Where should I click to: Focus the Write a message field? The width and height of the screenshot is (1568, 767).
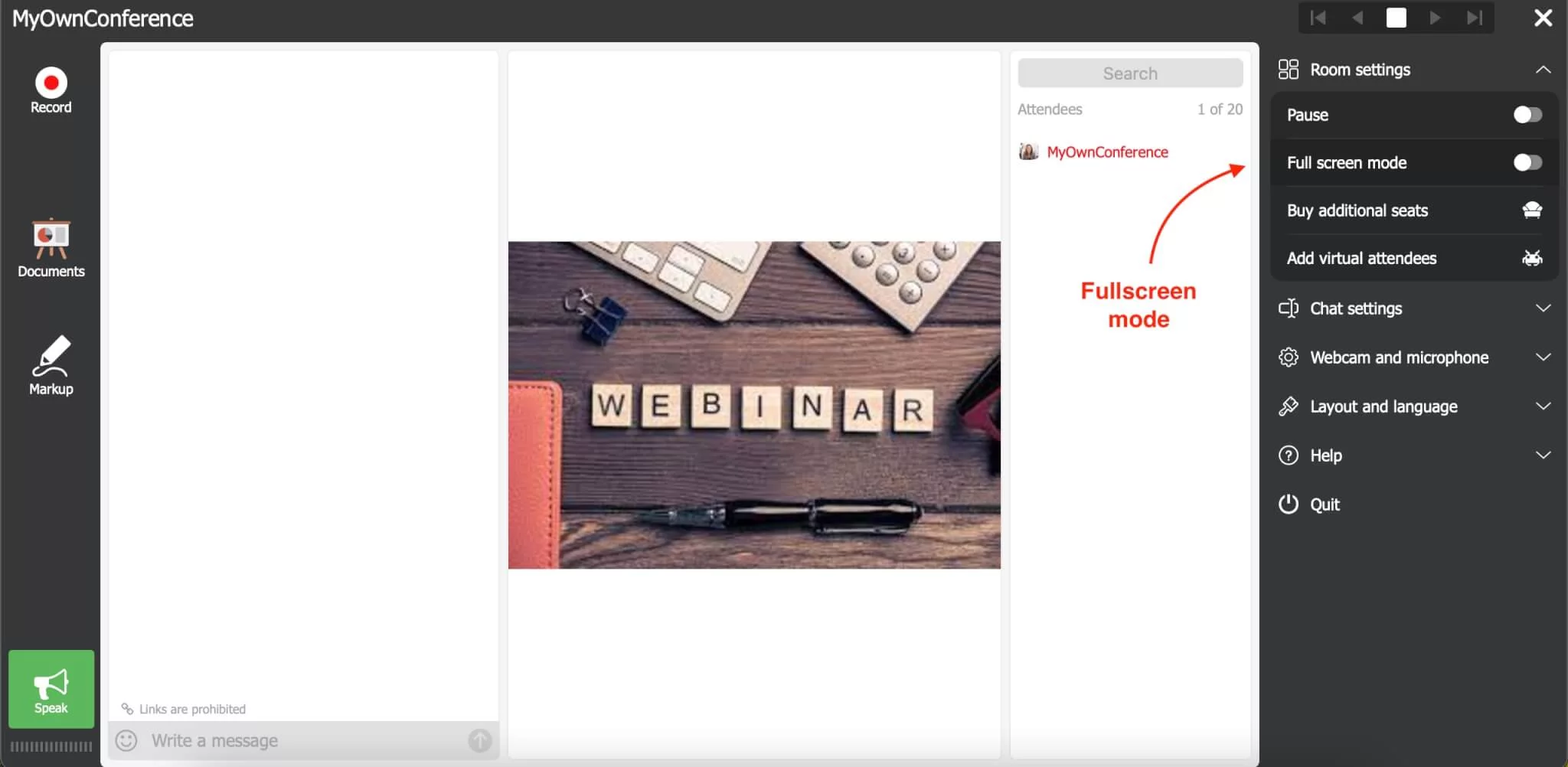tap(303, 740)
